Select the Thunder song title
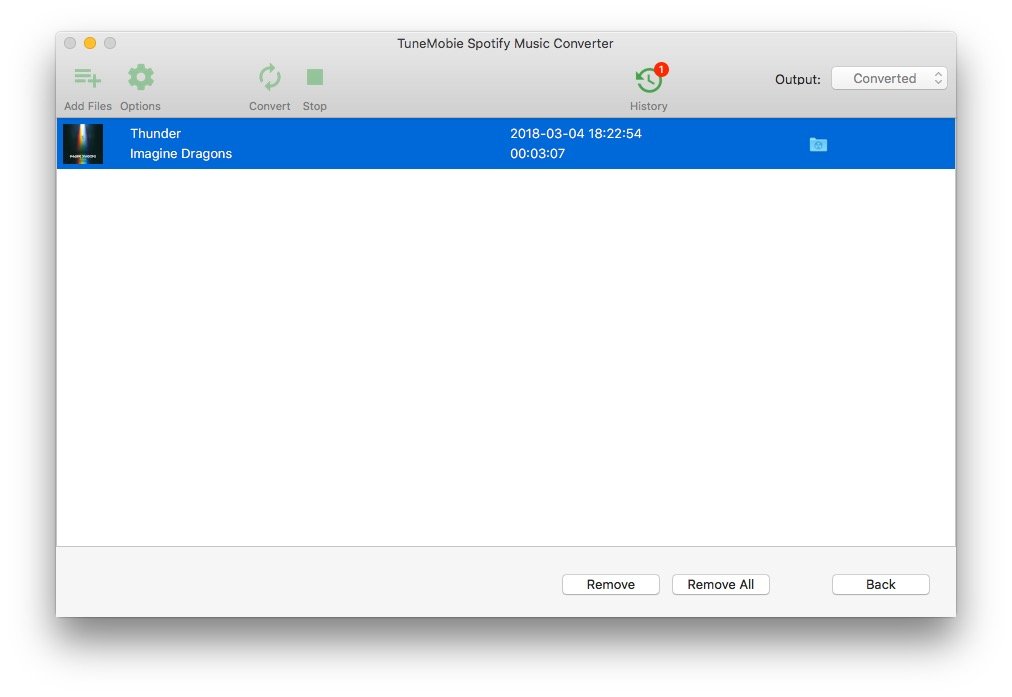 pos(156,134)
